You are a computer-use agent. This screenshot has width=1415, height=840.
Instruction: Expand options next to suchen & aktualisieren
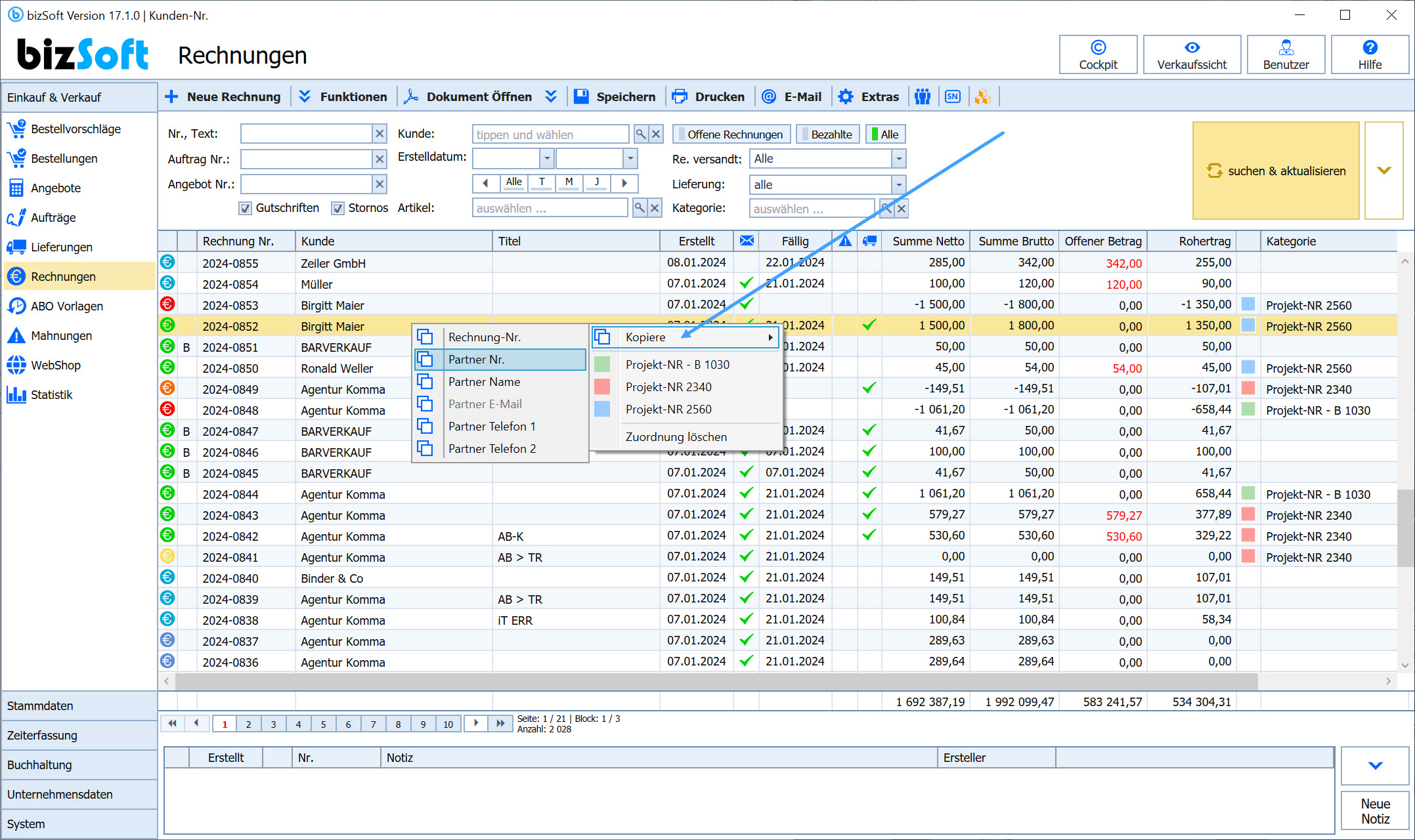click(x=1384, y=170)
